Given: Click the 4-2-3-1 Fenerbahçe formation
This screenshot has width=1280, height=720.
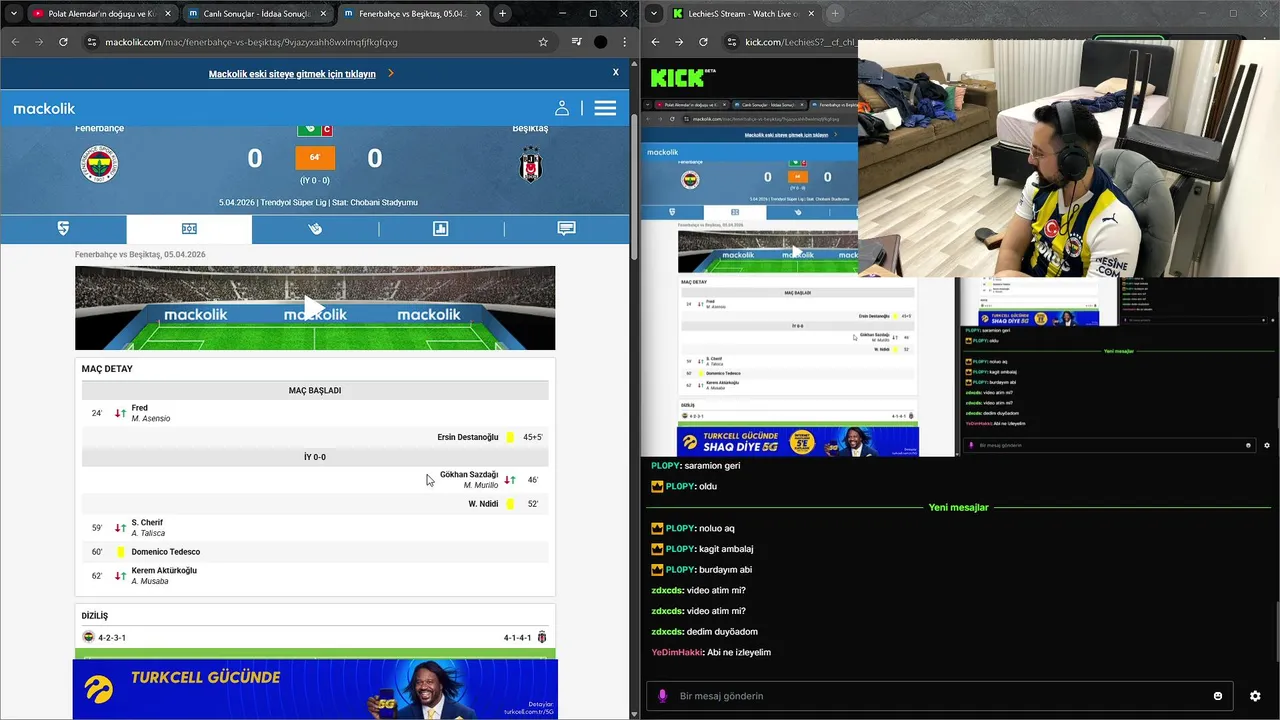Looking at the screenshot, I should coord(112,638).
